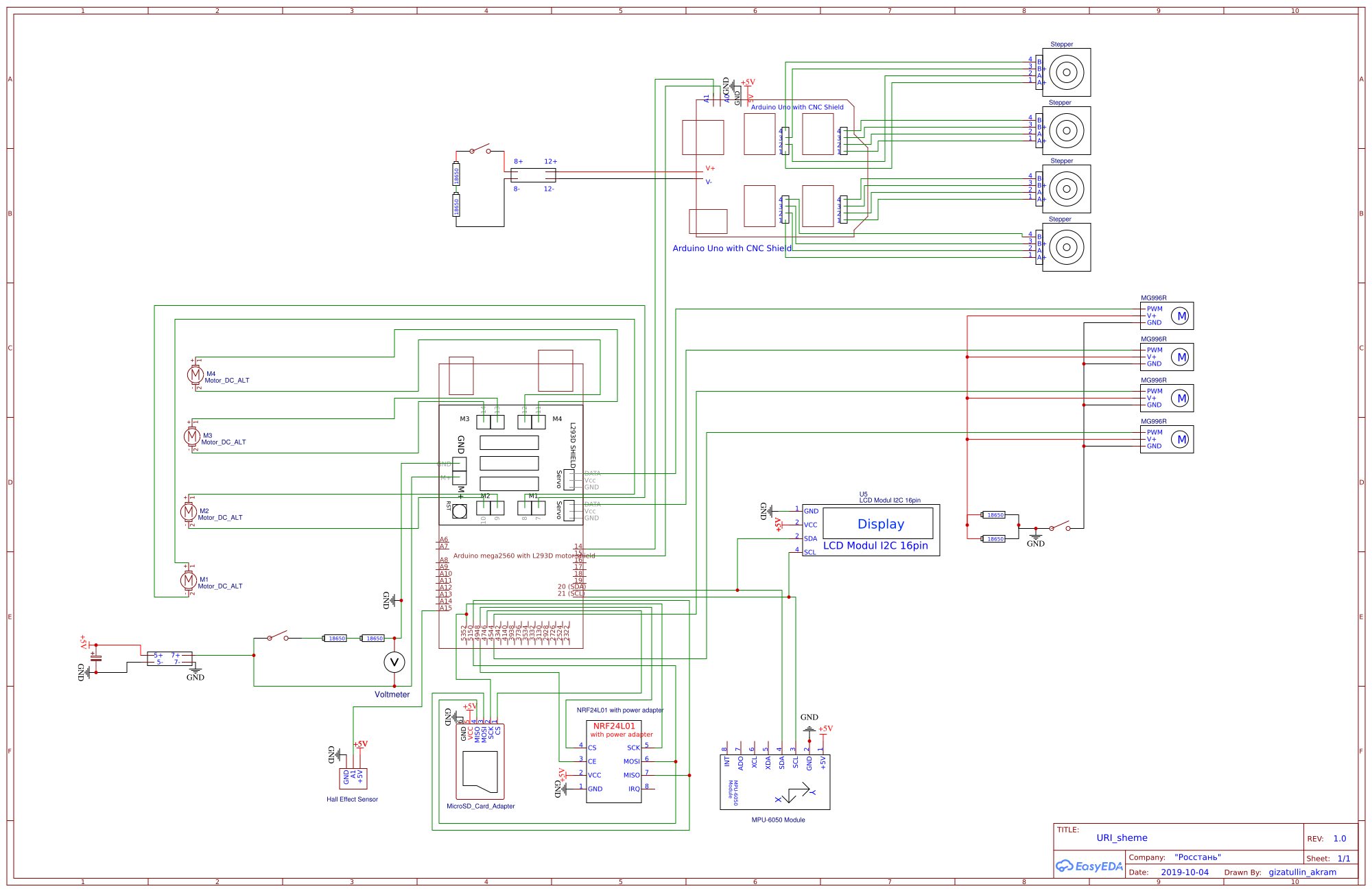This screenshot has height=893, width=1372.
Task: Click the RST button on motor shield
Action: pyautogui.click(x=460, y=510)
